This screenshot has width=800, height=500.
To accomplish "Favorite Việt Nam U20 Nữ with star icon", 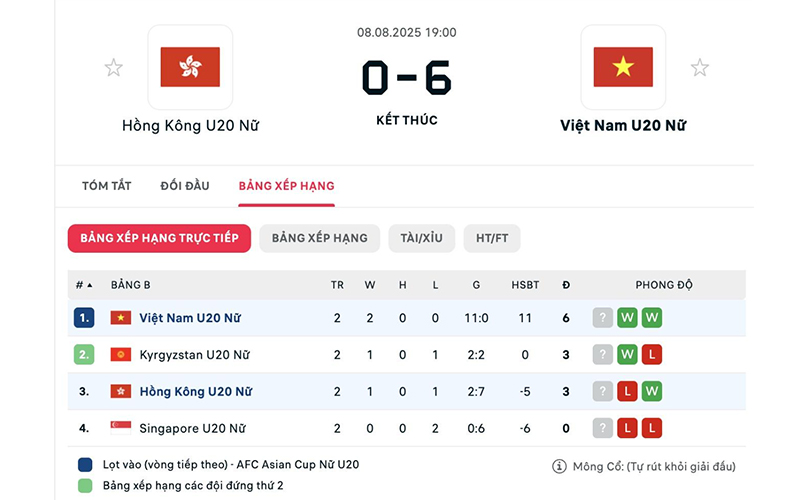I will coord(699,67).
